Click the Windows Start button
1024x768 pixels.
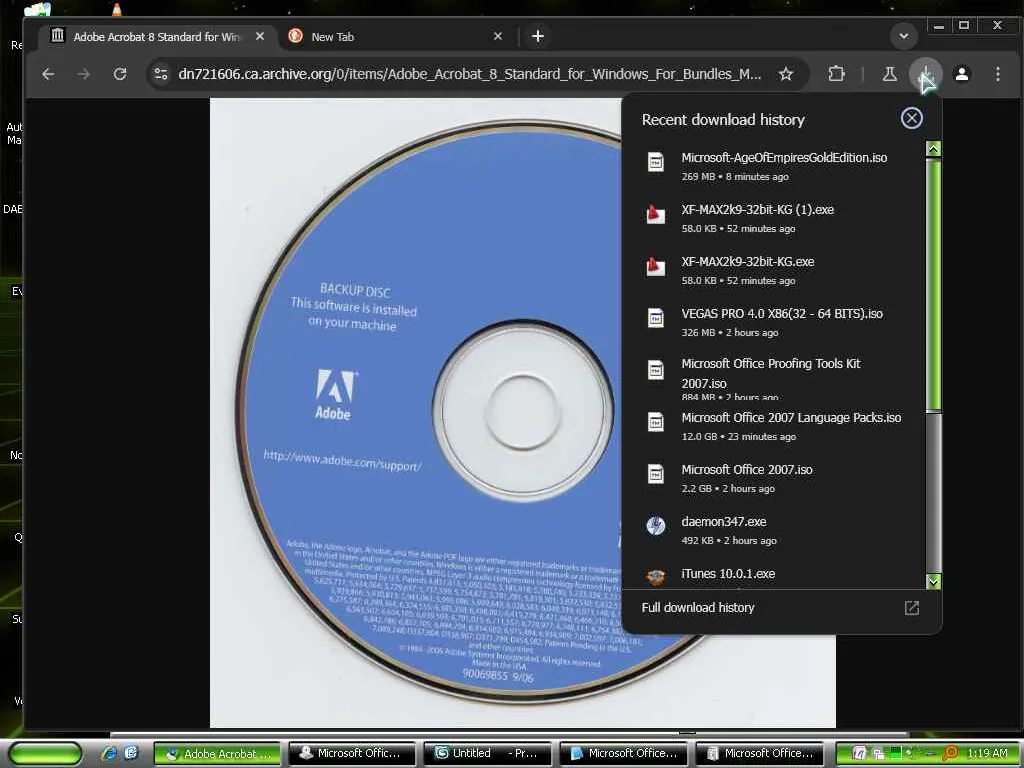point(45,754)
